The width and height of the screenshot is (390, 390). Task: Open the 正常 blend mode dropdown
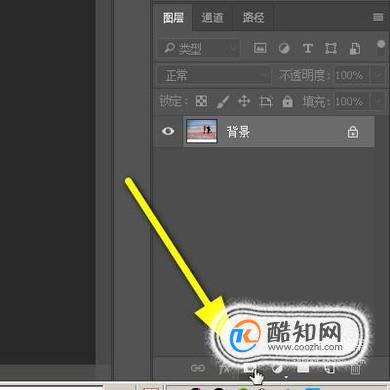213,75
